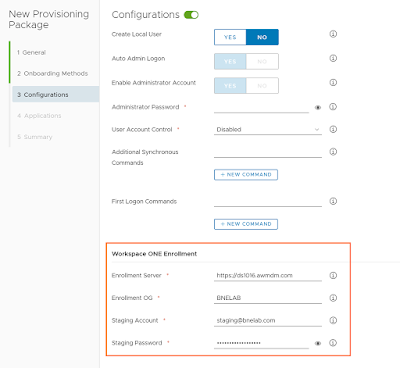Click the Enrollment OG input field
The width and height of the screenshot is (400, 368).
(x=268, y=298)
